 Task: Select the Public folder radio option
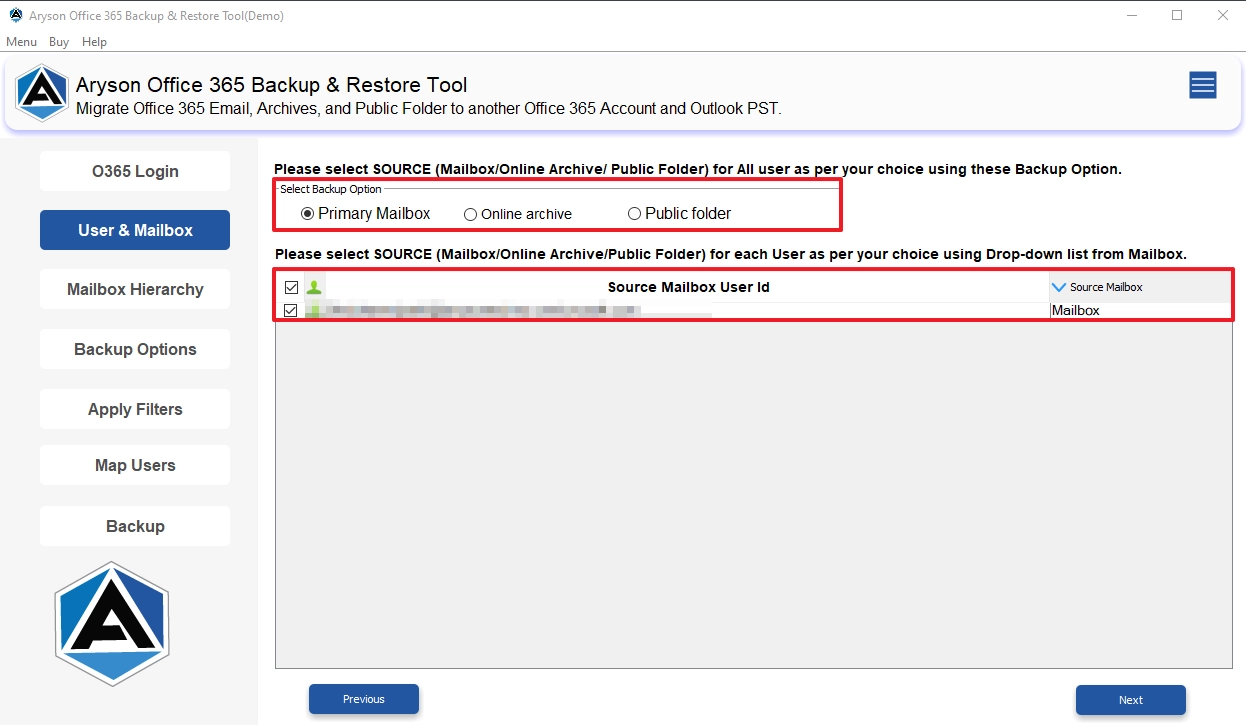coord(680,213)
